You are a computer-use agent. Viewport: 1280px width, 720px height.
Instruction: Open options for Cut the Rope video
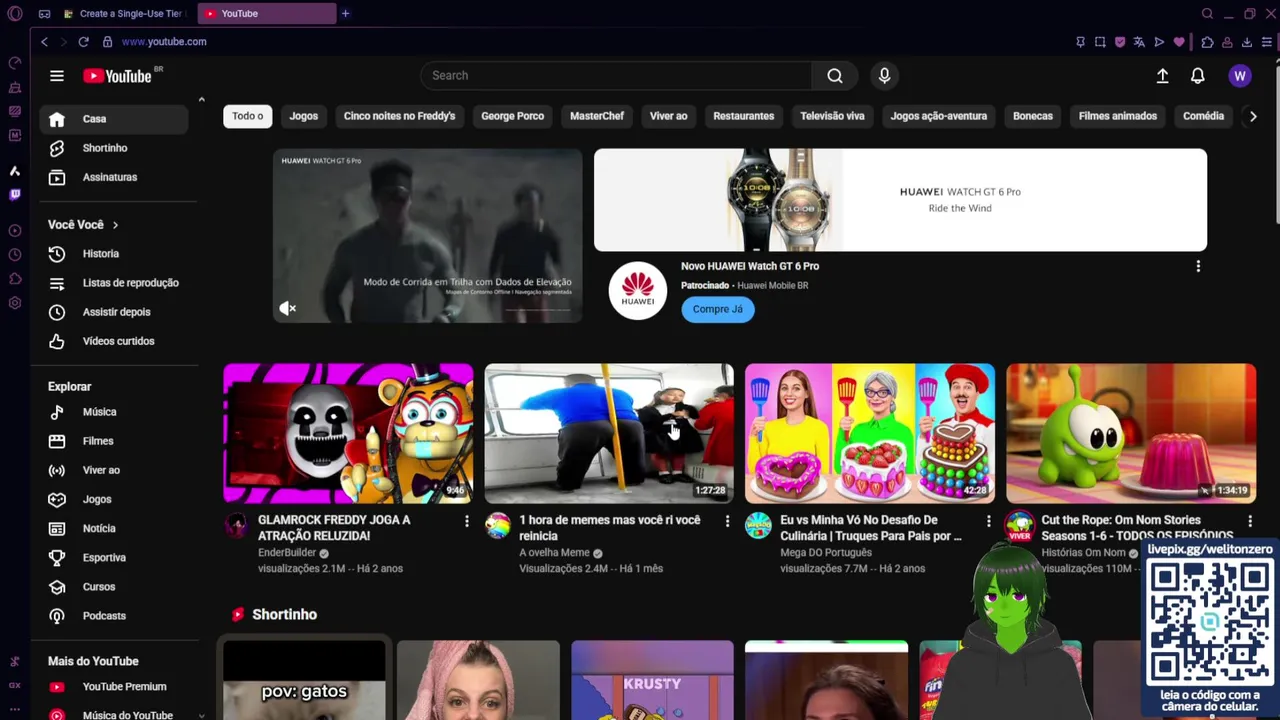(x=1249, y=521)
